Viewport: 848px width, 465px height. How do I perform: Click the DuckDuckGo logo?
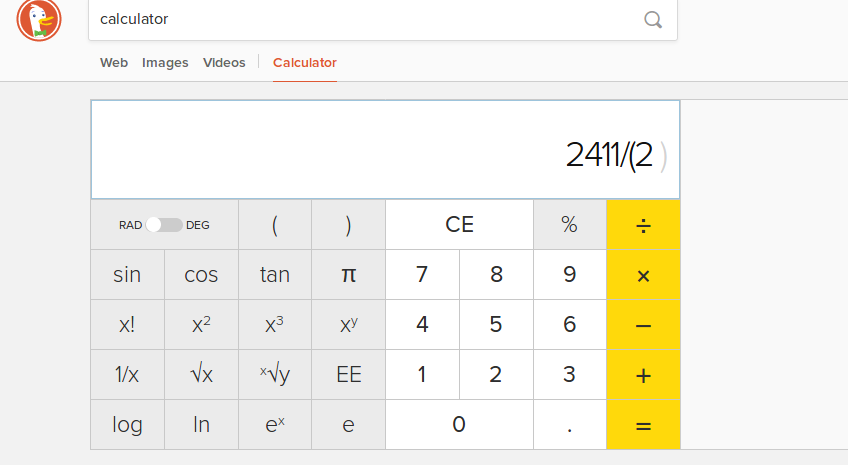pos(39,19)
